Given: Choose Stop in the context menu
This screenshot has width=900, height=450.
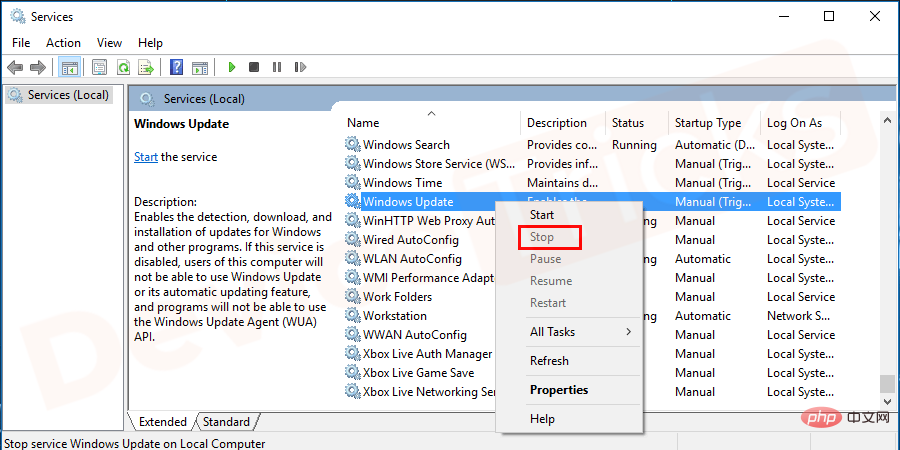Looking at the screenshot, I should (569, 236).
